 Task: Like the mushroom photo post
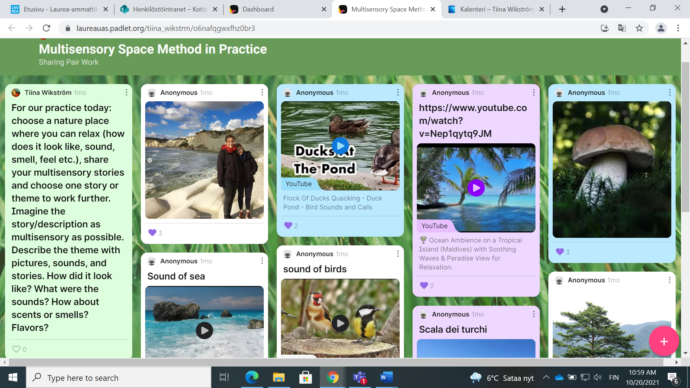click(x=560, y=252)
